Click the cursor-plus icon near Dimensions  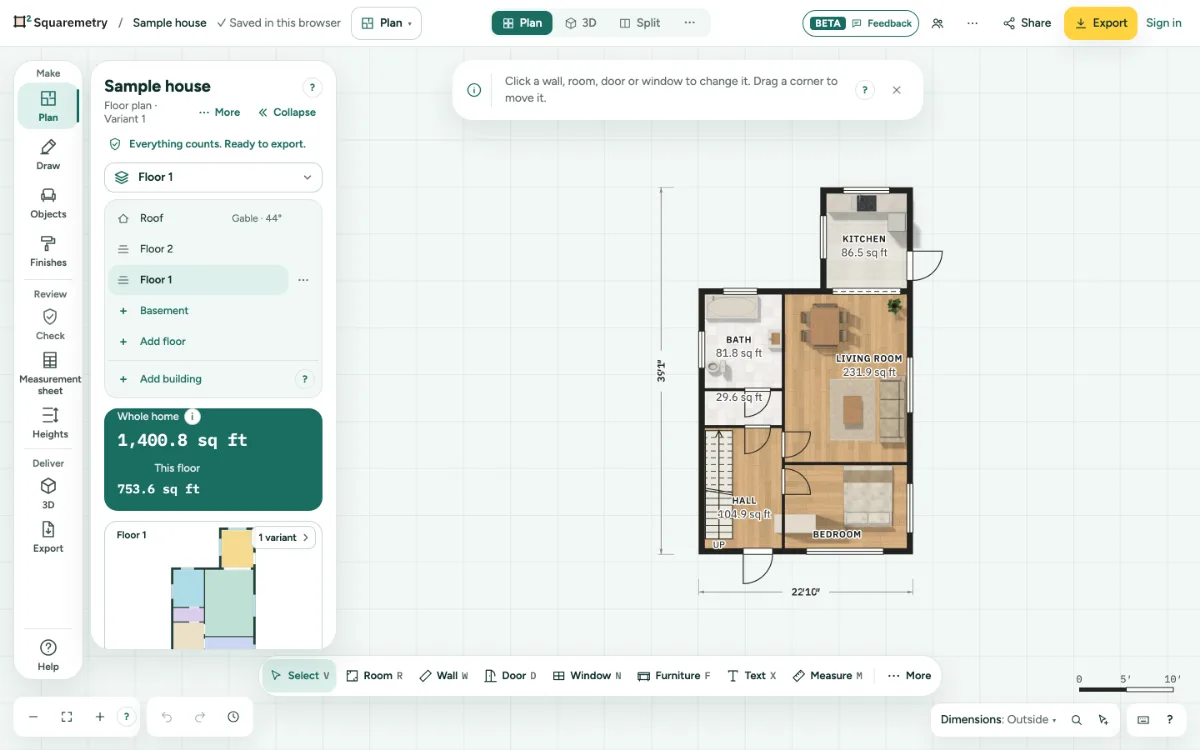pos(1103,720)
